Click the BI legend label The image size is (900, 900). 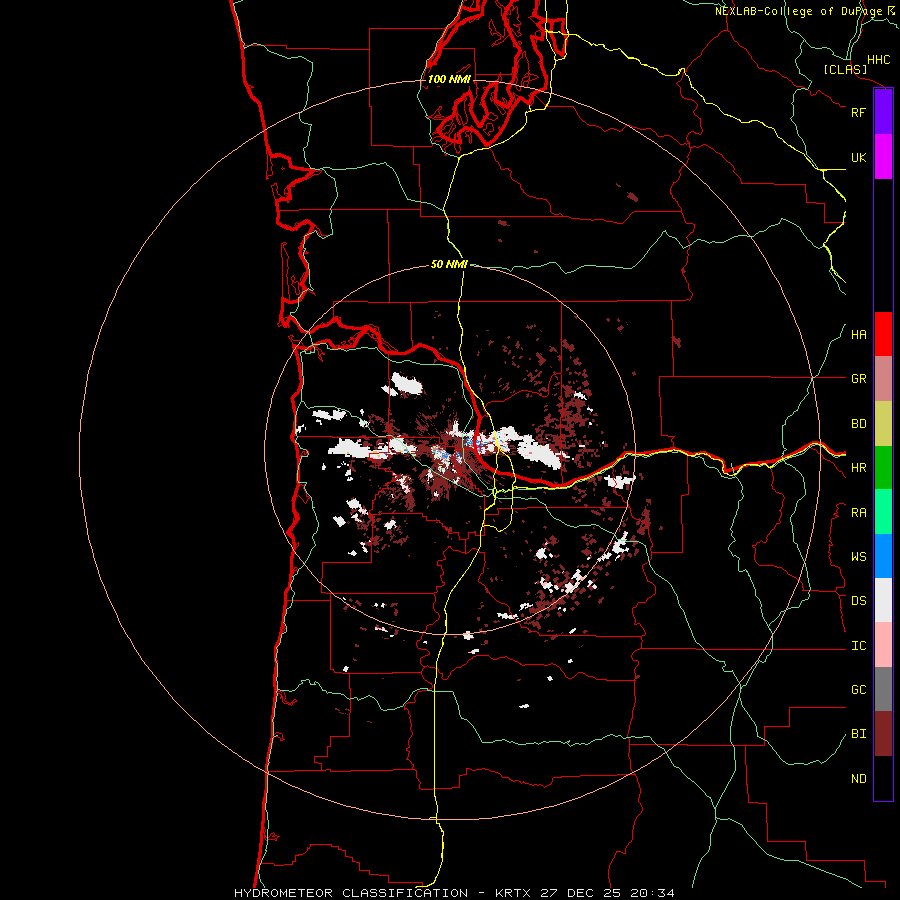pyautogui.click(x=858, y=734)
